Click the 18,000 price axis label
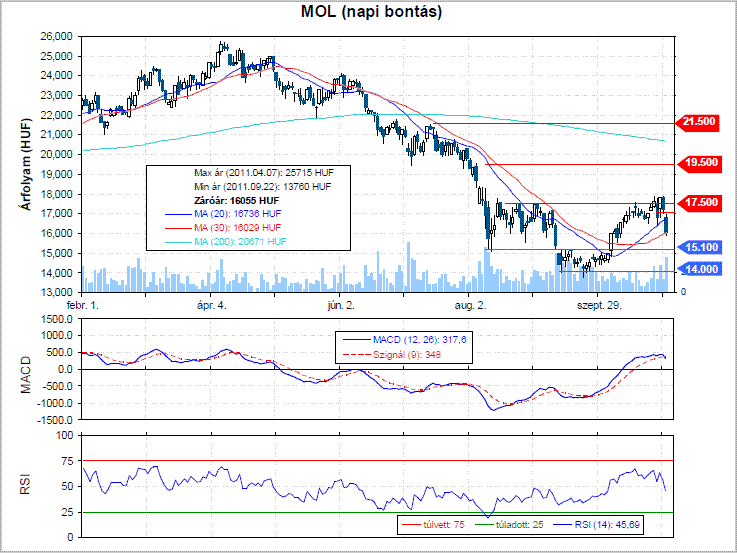This screenshot has width=737, height=553. [x=56, y=194]
